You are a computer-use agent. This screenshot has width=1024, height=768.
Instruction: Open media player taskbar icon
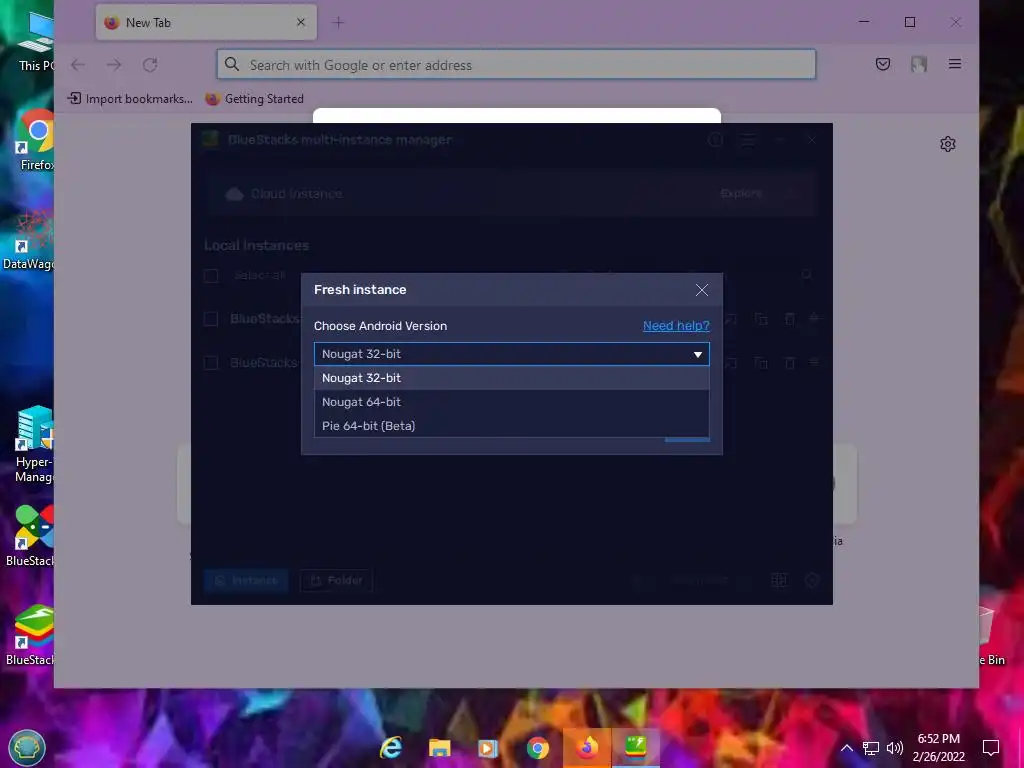[488, 748]
